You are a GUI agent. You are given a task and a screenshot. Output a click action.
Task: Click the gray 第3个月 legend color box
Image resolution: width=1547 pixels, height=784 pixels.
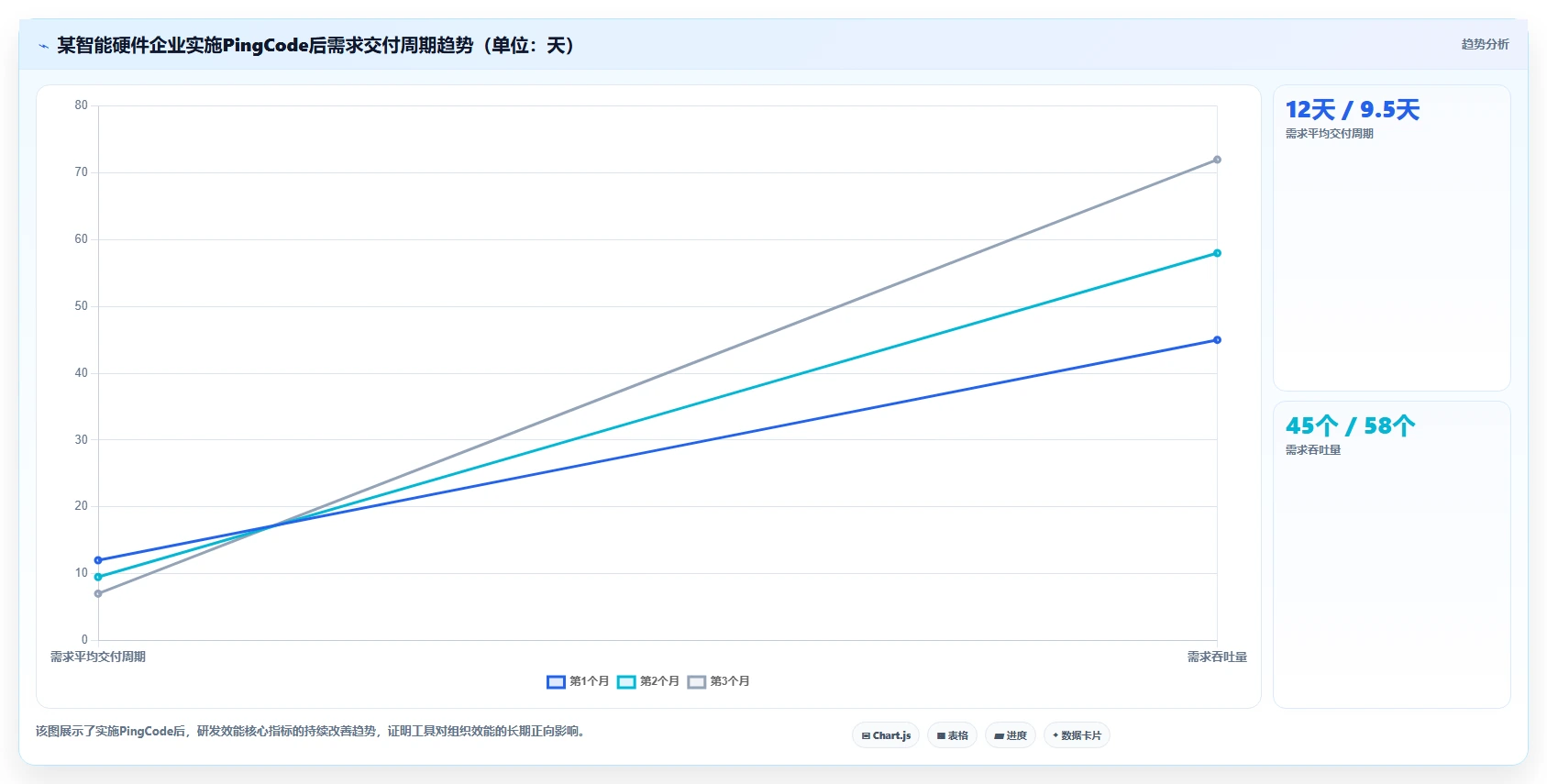pyautogui.click(x=697, y=681)
